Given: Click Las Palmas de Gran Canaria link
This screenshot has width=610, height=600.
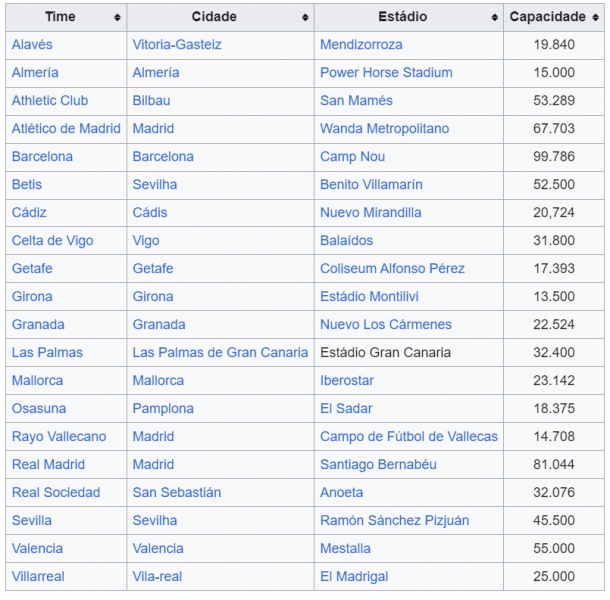Looking at the screenshot, I should pyautogui.click(x=220, y=353).
